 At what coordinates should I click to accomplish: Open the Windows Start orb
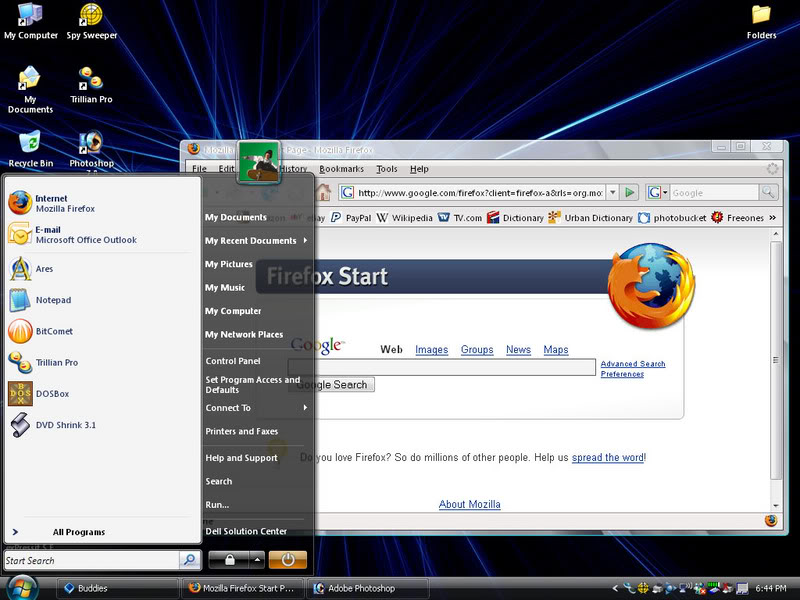coord(20,588)
